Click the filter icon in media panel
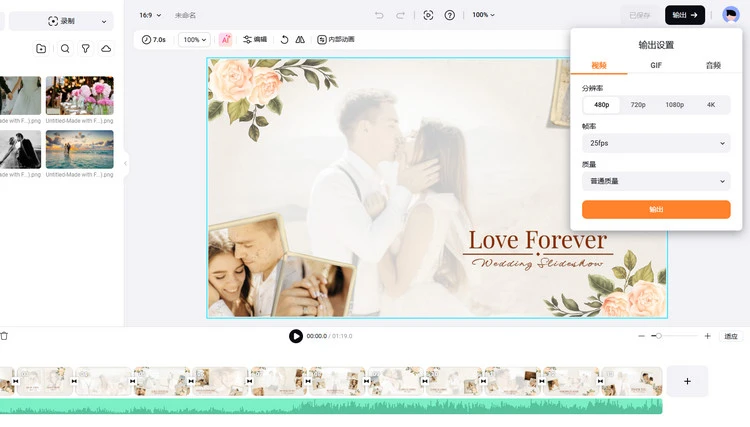750x427 pixels. (85, 48)
